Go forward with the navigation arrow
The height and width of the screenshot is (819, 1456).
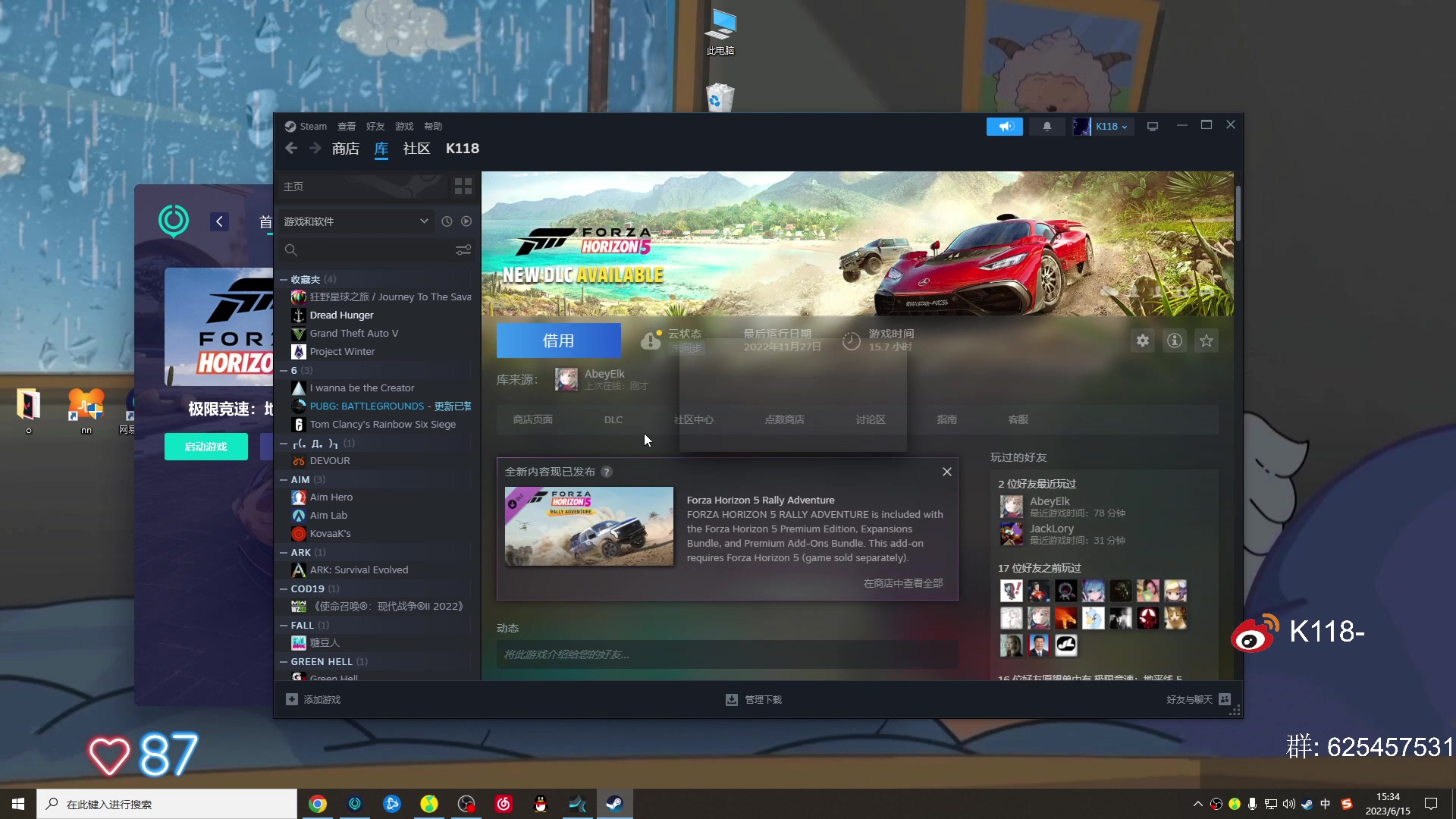(315, 149)
